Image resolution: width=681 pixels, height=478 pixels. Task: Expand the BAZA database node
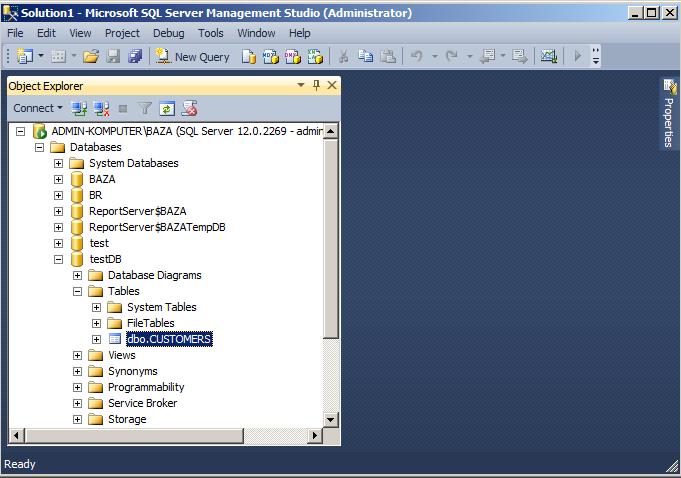click(x=59, y=179)
